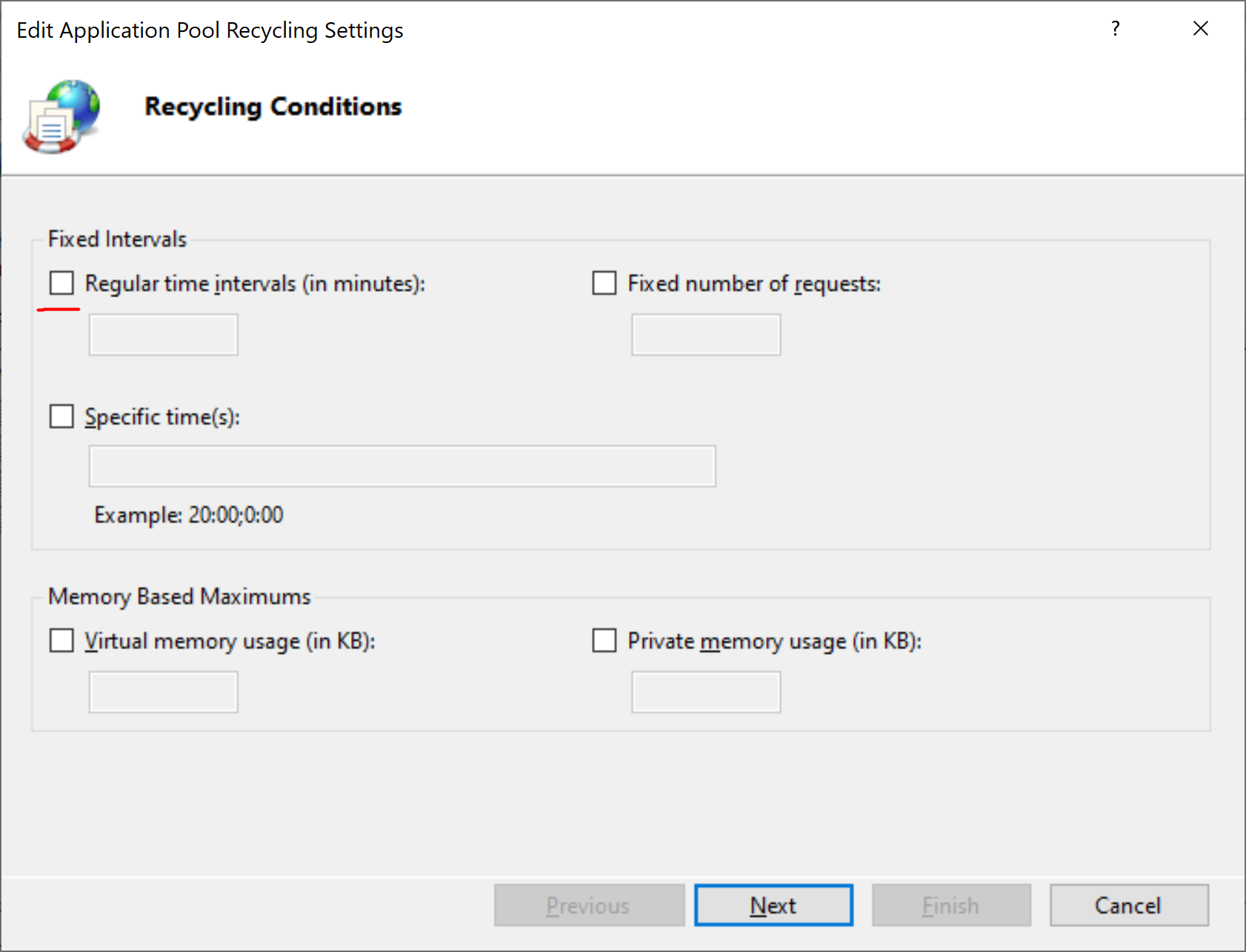Toggle the Specific time(s) checkbox
Viewport: 1246px width, 952px height.
click(x=61, y=416)
